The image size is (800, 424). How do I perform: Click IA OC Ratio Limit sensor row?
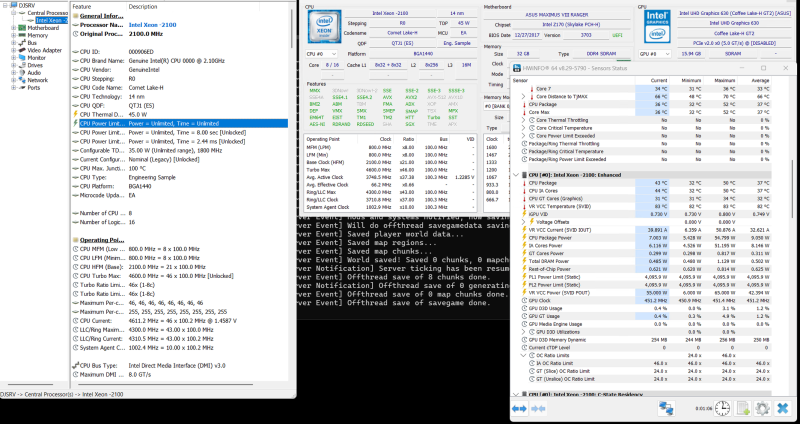coord(651,363)
